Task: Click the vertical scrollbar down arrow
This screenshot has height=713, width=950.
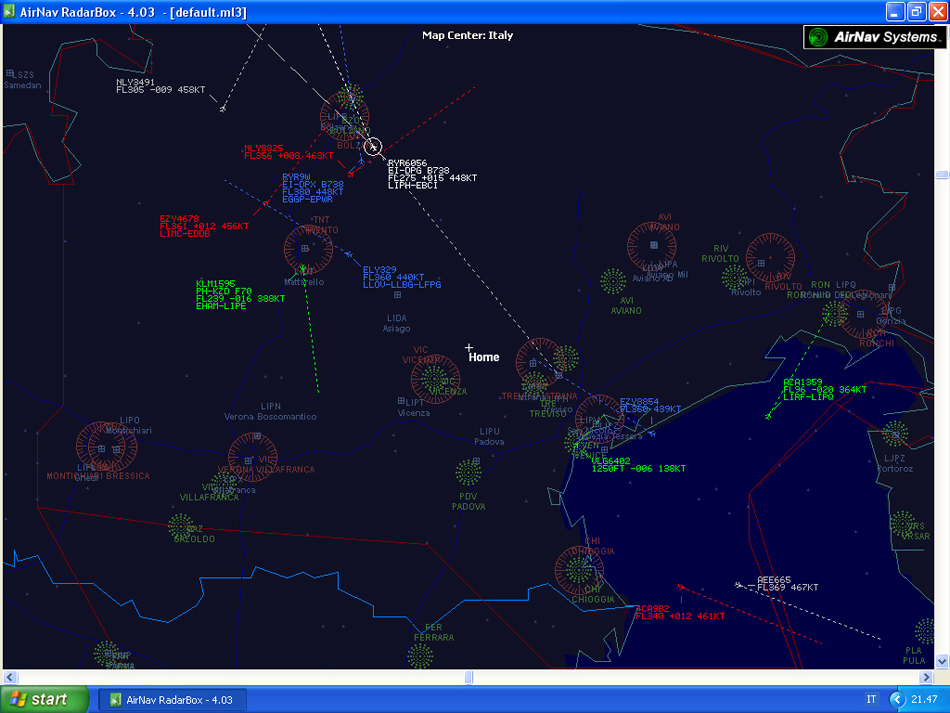Action: 942,662
